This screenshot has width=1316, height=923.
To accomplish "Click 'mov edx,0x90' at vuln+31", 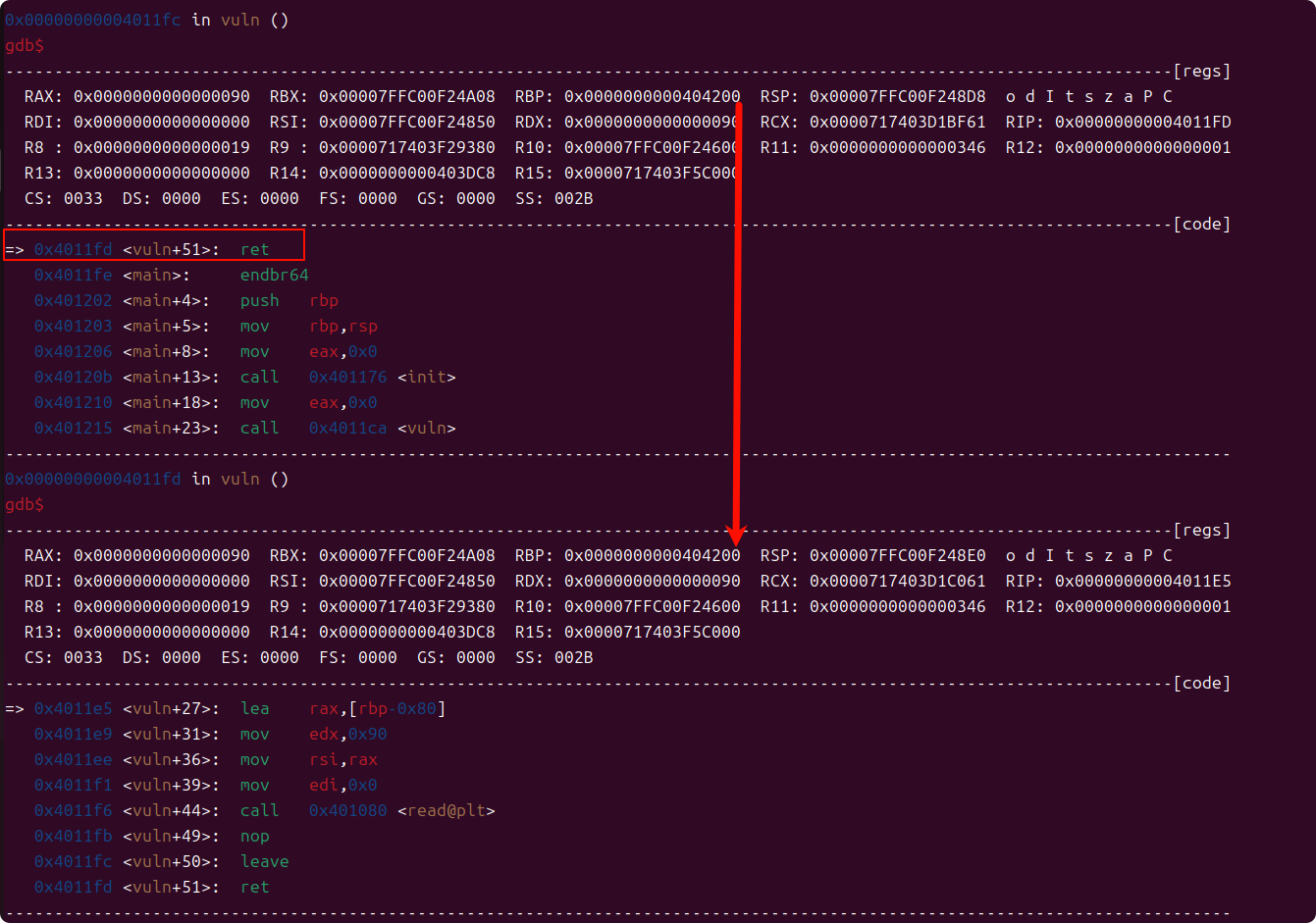I will click(314, 734).
